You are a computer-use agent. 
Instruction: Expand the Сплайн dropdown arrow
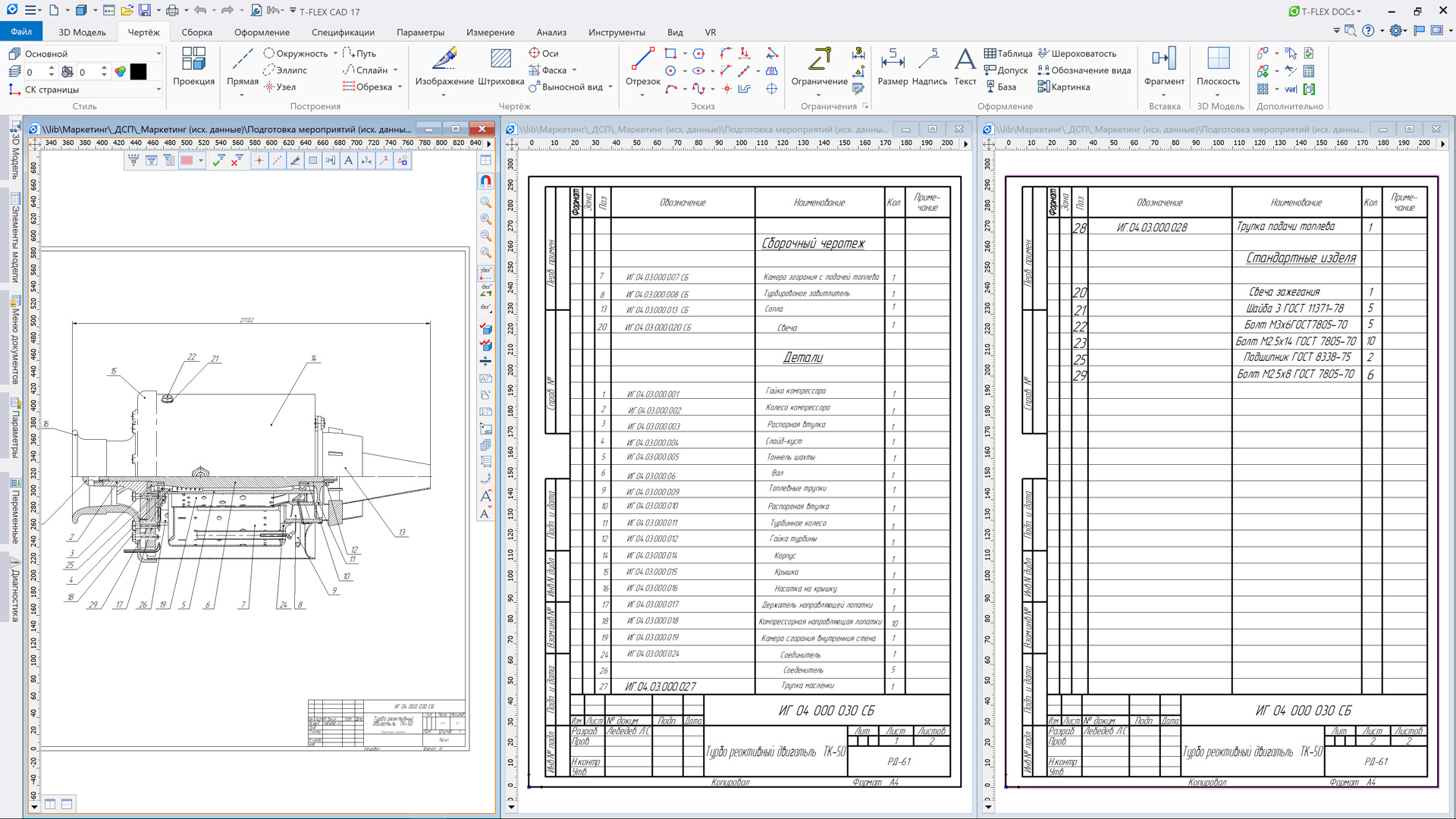pyautogui.click(x=395, y=71)
